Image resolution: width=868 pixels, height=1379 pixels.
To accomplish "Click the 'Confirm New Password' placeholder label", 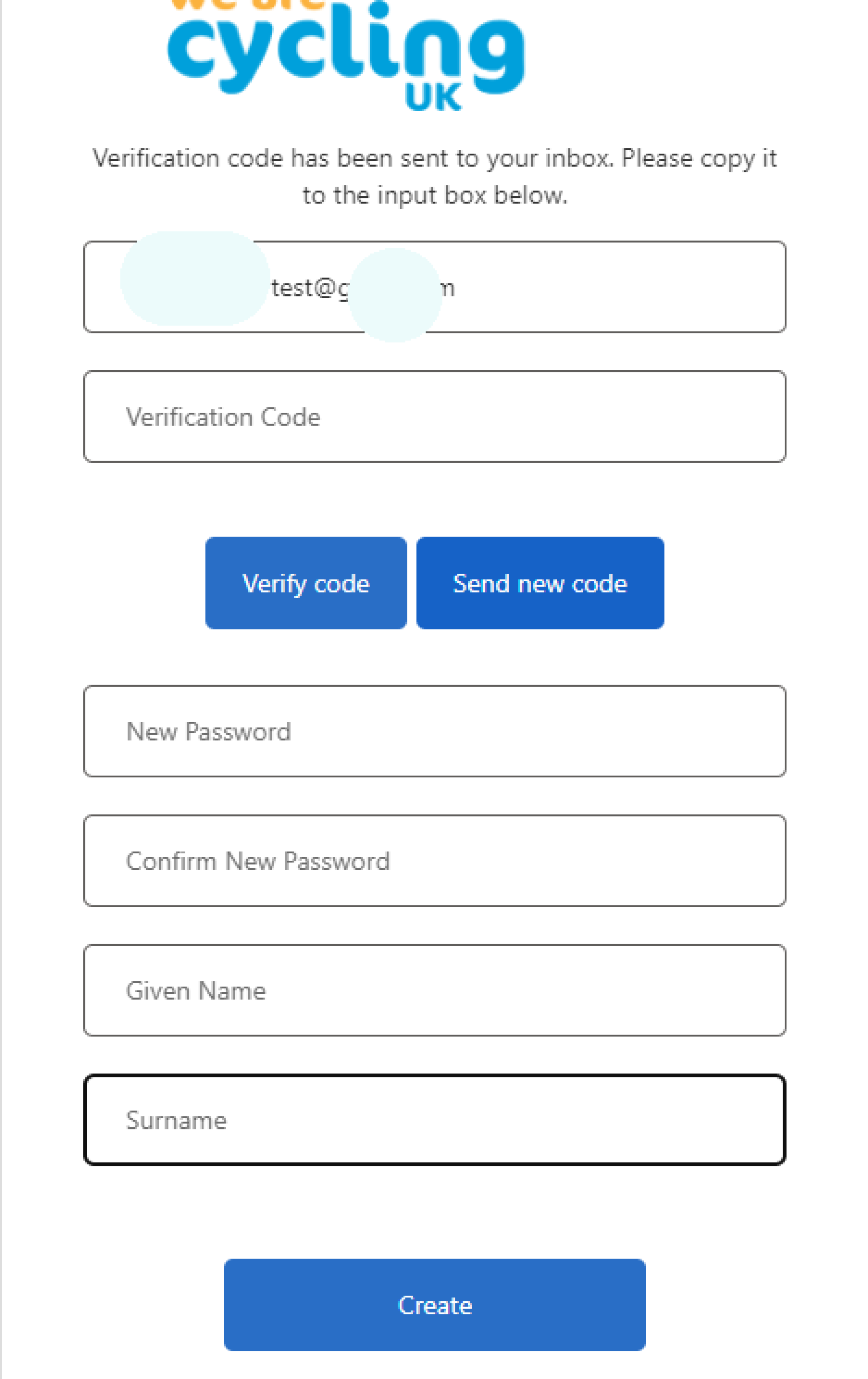I will [x=258, y=861].
